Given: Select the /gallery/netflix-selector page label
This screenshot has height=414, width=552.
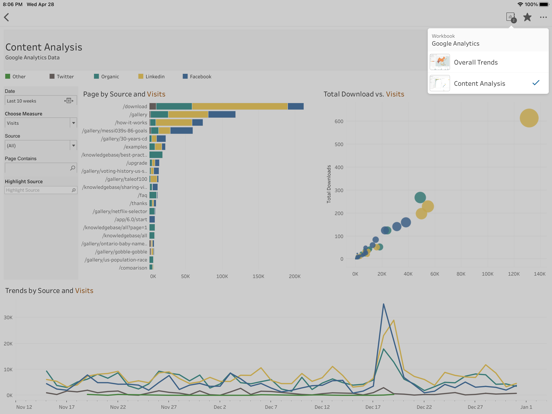Looking at the screenshot, I should pyautogui.click(x=120, y=211).
